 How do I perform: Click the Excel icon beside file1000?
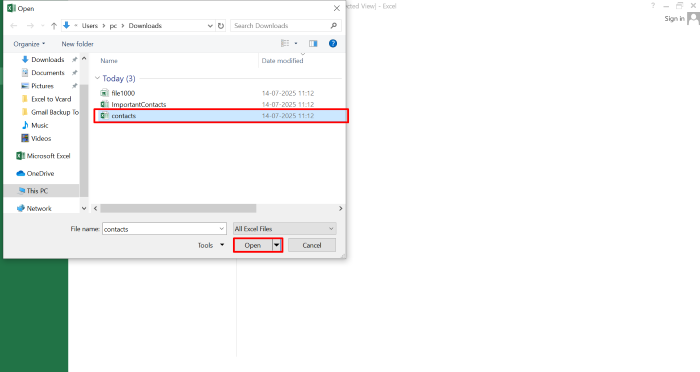point(104,93)
